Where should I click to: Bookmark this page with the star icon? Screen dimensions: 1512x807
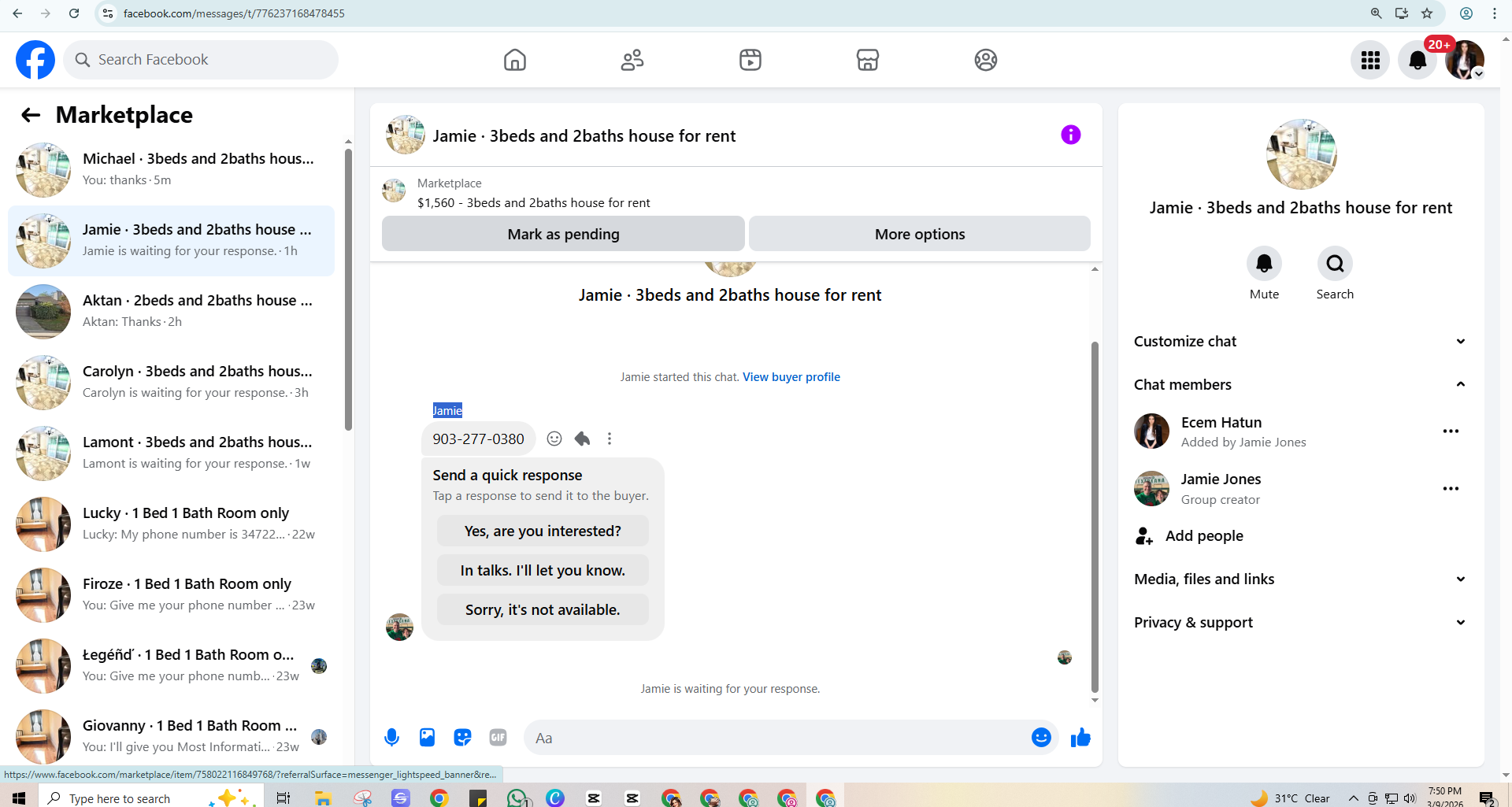[x=1427, y=13]
